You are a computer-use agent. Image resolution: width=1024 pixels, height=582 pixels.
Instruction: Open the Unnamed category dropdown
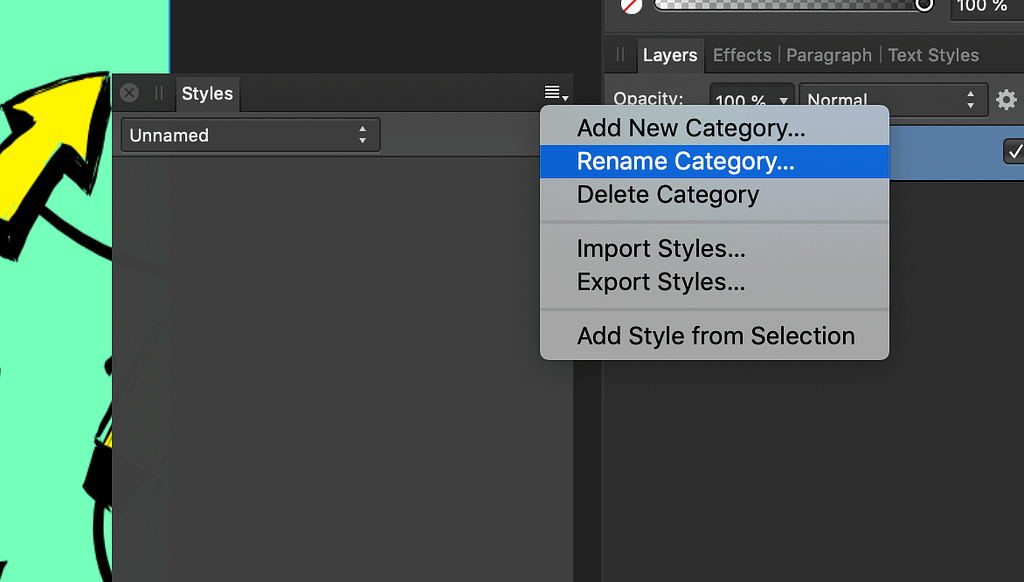(250, 135)
